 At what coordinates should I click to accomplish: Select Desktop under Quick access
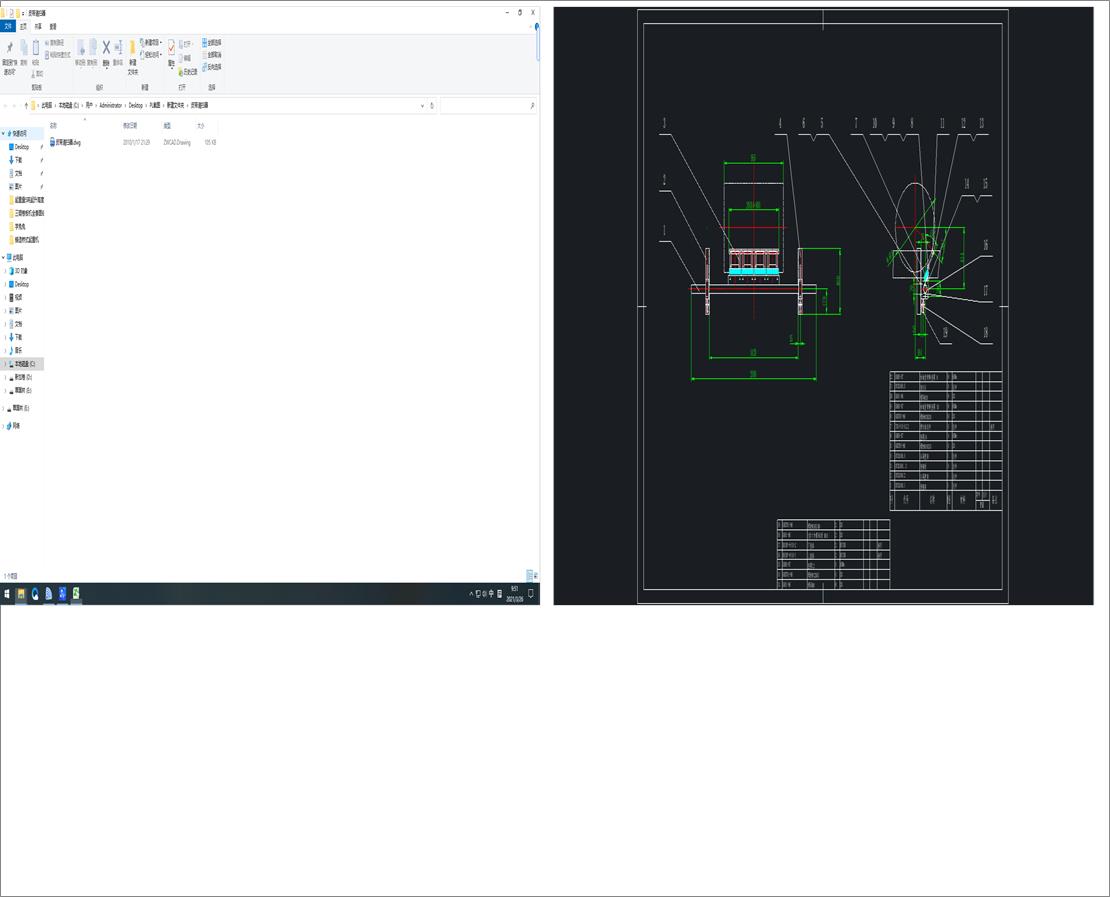coord(22,147)
